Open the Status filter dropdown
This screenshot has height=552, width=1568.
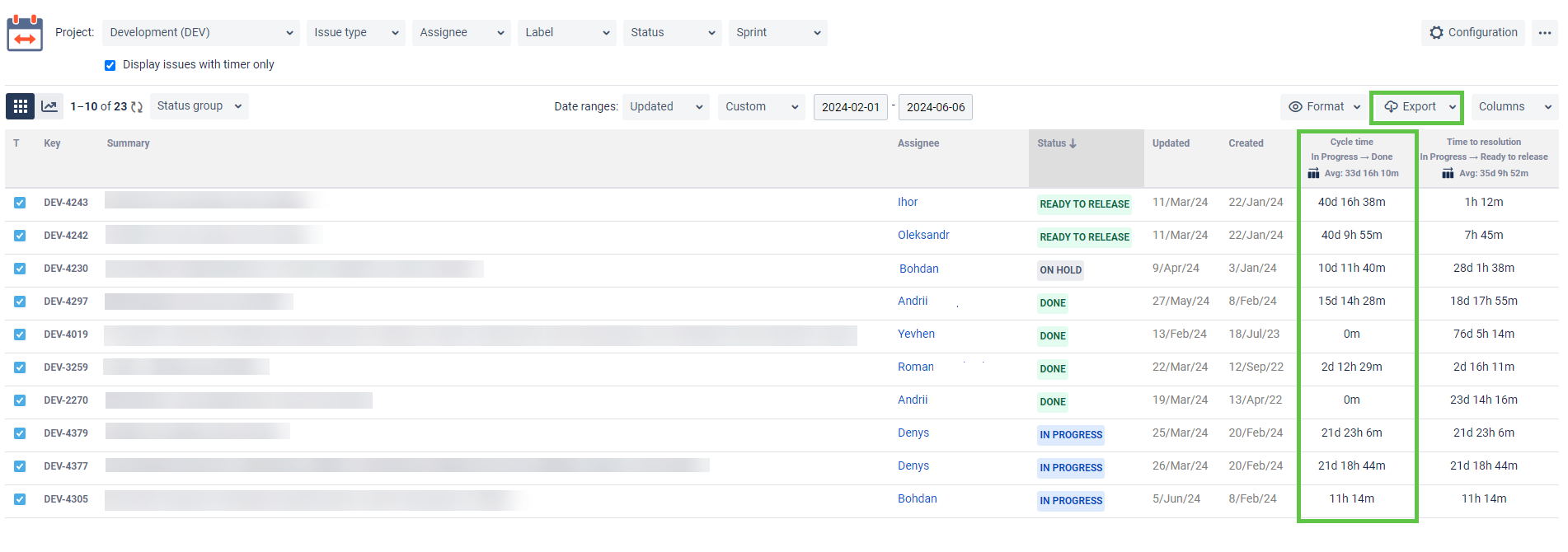click(673, 33)
